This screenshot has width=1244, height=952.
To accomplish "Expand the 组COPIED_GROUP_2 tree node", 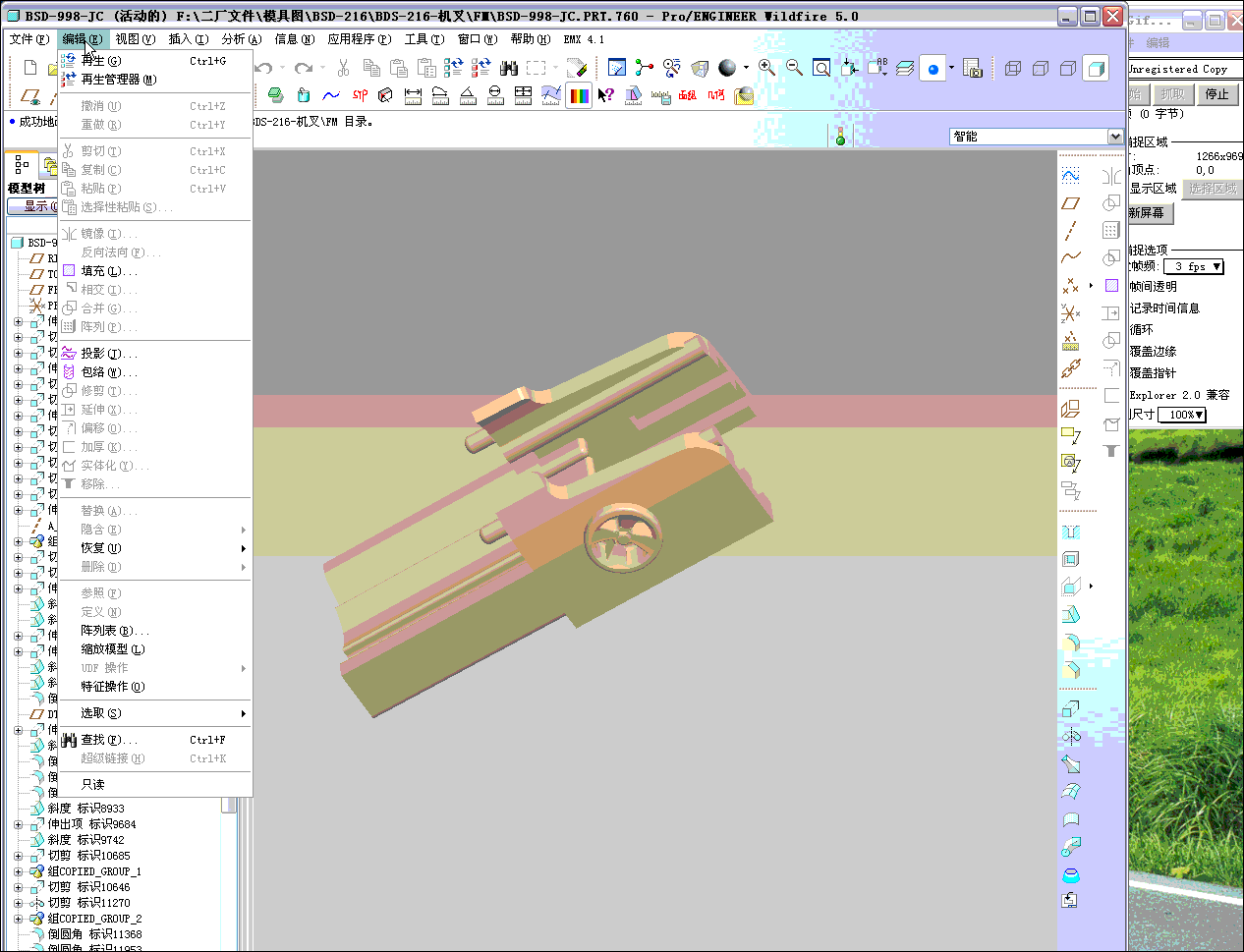I will 19,919.
